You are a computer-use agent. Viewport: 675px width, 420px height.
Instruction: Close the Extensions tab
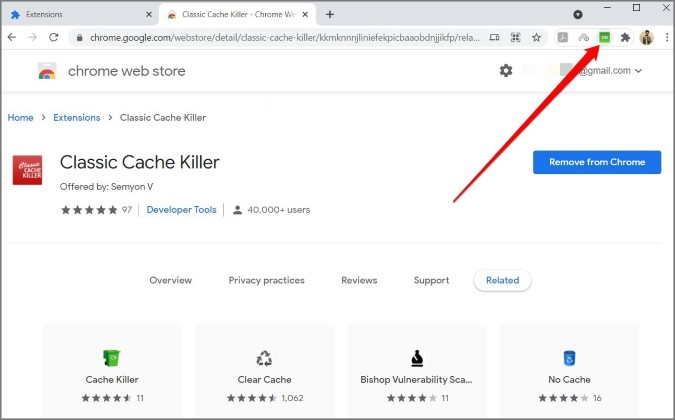coord(149,14)
